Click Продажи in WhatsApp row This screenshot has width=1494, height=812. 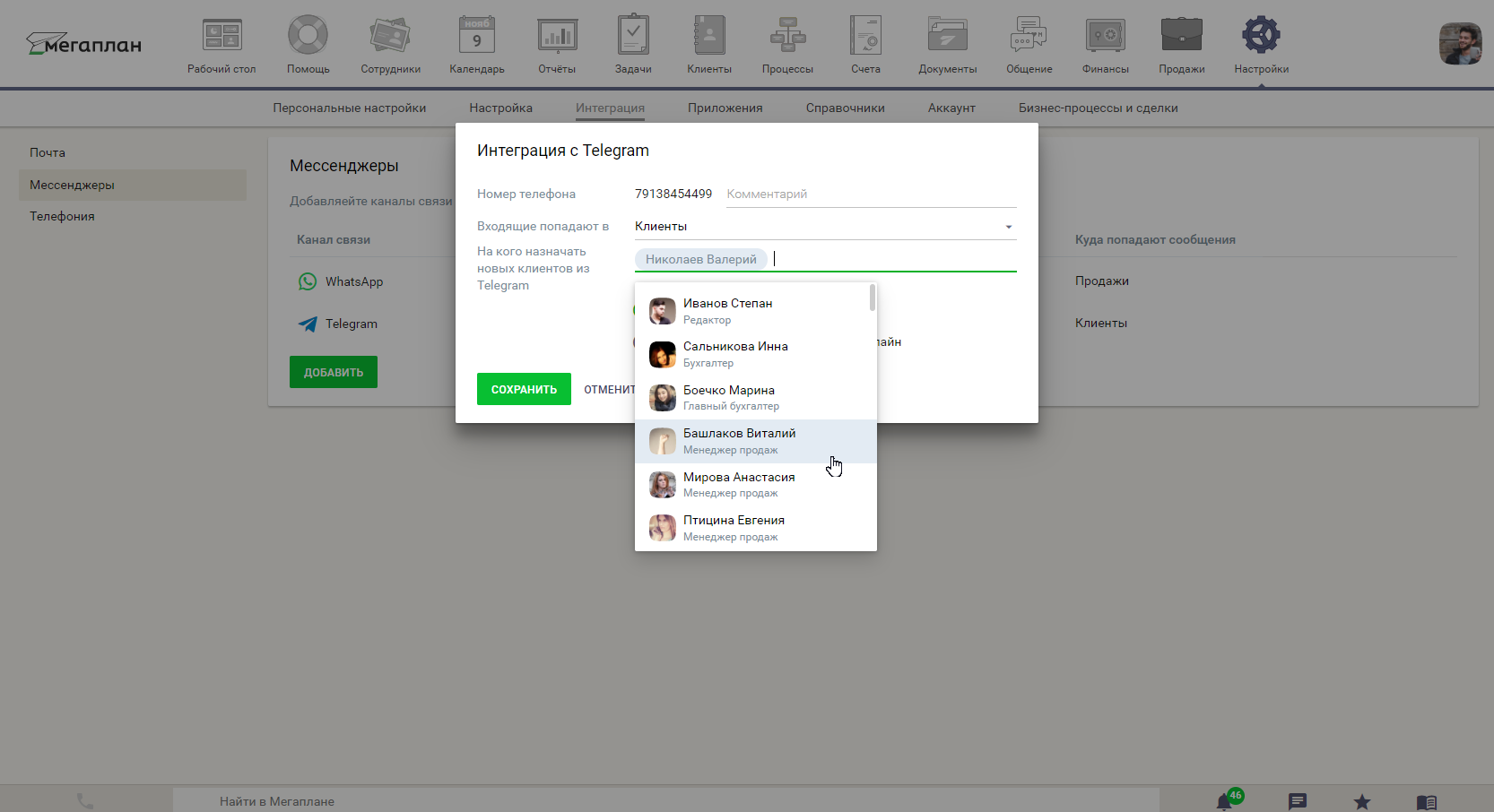tap(1102, 281)
